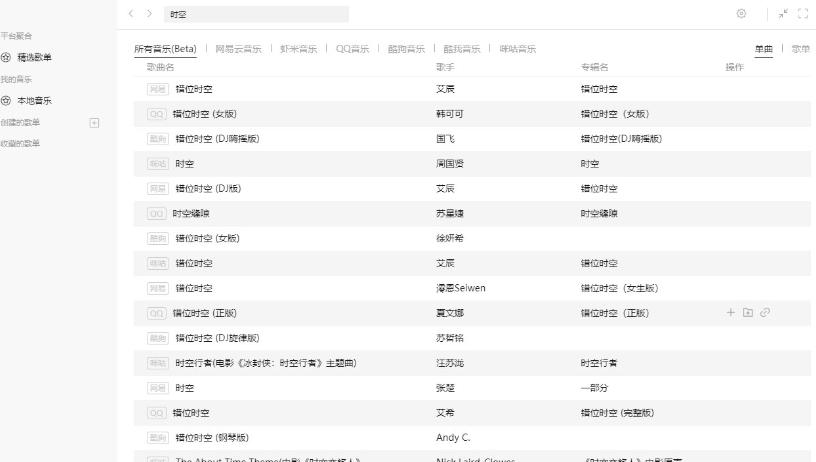Show 歌单 playlist results
Viewport: 816px width, 462px height.
(x=800, y=49)
